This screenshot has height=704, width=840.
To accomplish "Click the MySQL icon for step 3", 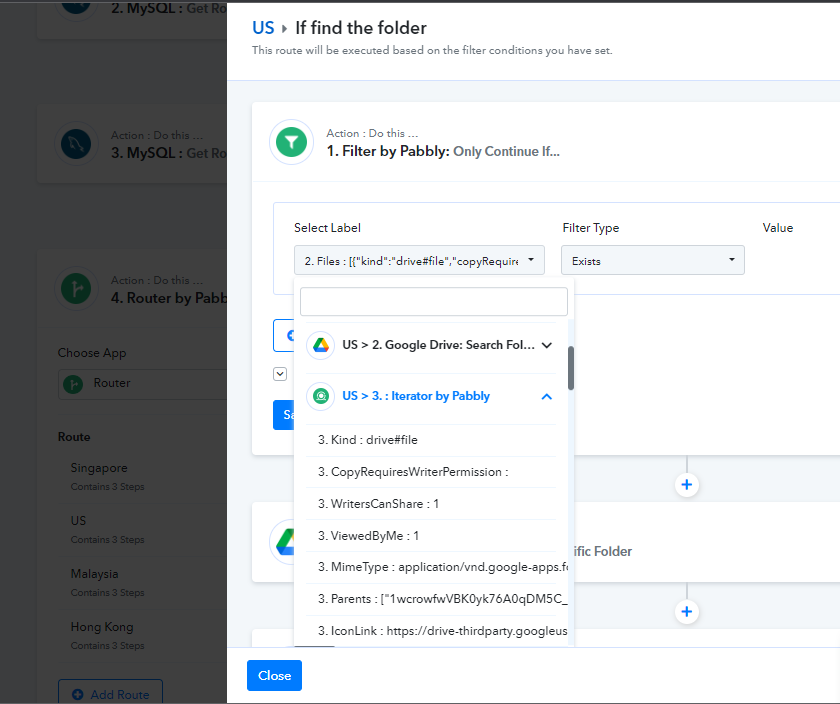I will [76, 144].
